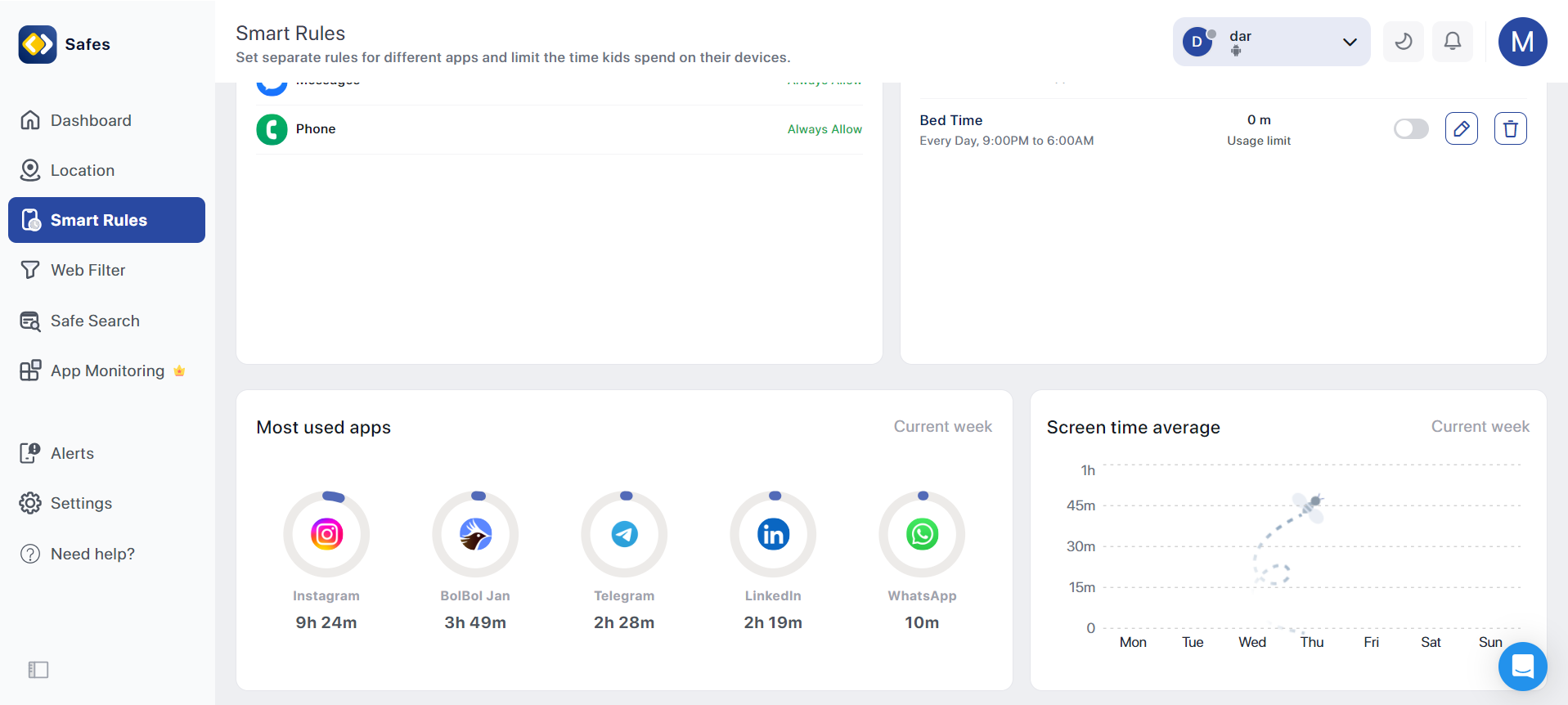The width and height of the screenshot is (1568, 705).
Task: Click LinkedIn usage ring
Action: (773, 534)
